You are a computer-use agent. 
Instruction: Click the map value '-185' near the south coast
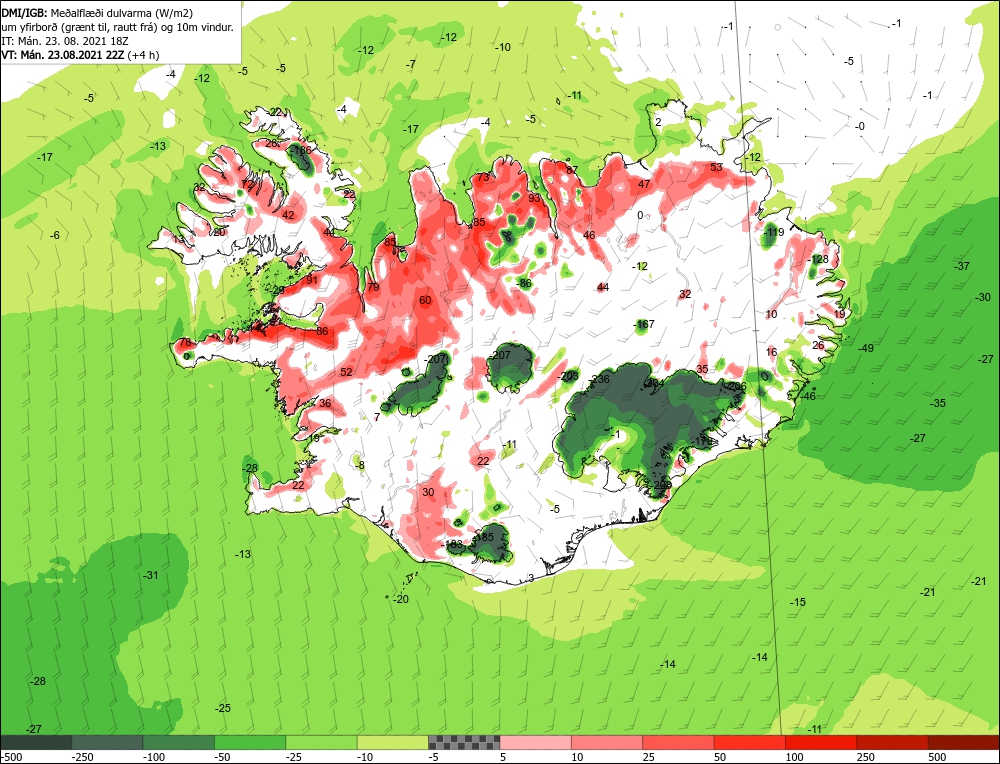coord(483,538)
